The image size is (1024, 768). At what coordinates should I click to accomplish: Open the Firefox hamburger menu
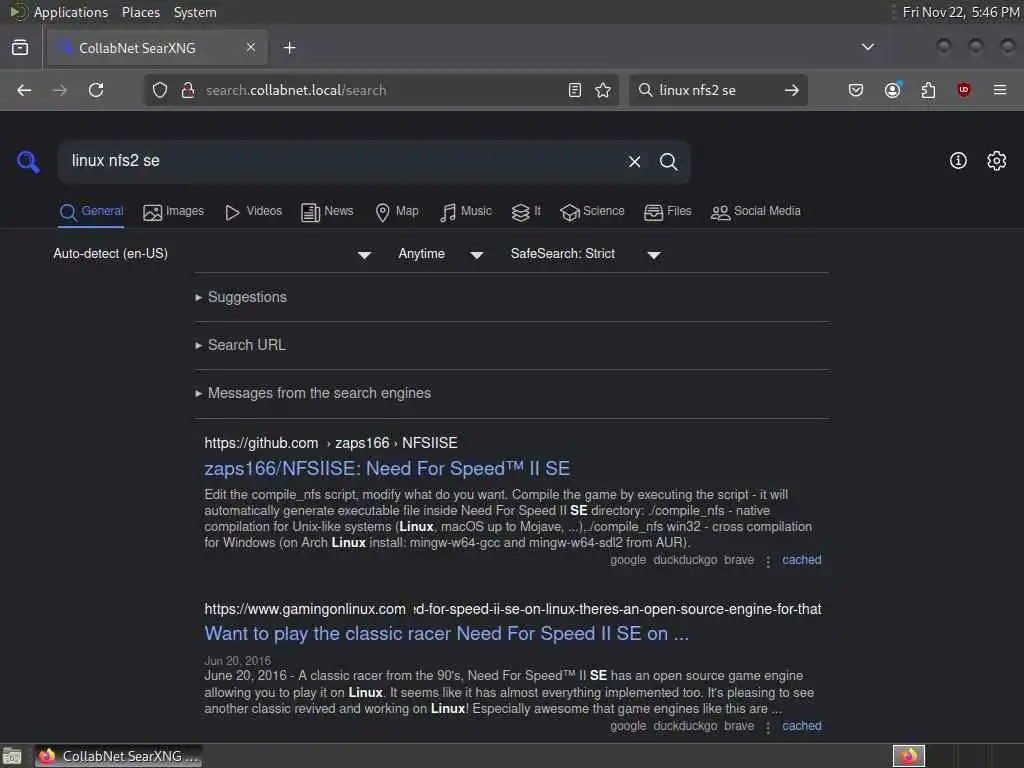point(1000,90)
